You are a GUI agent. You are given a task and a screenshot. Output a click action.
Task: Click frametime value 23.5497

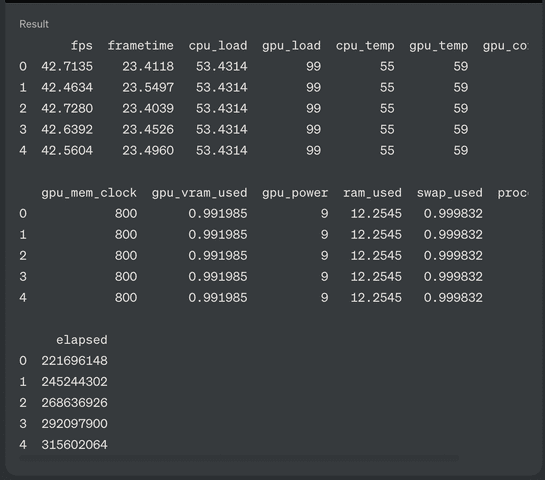point(148,87)
